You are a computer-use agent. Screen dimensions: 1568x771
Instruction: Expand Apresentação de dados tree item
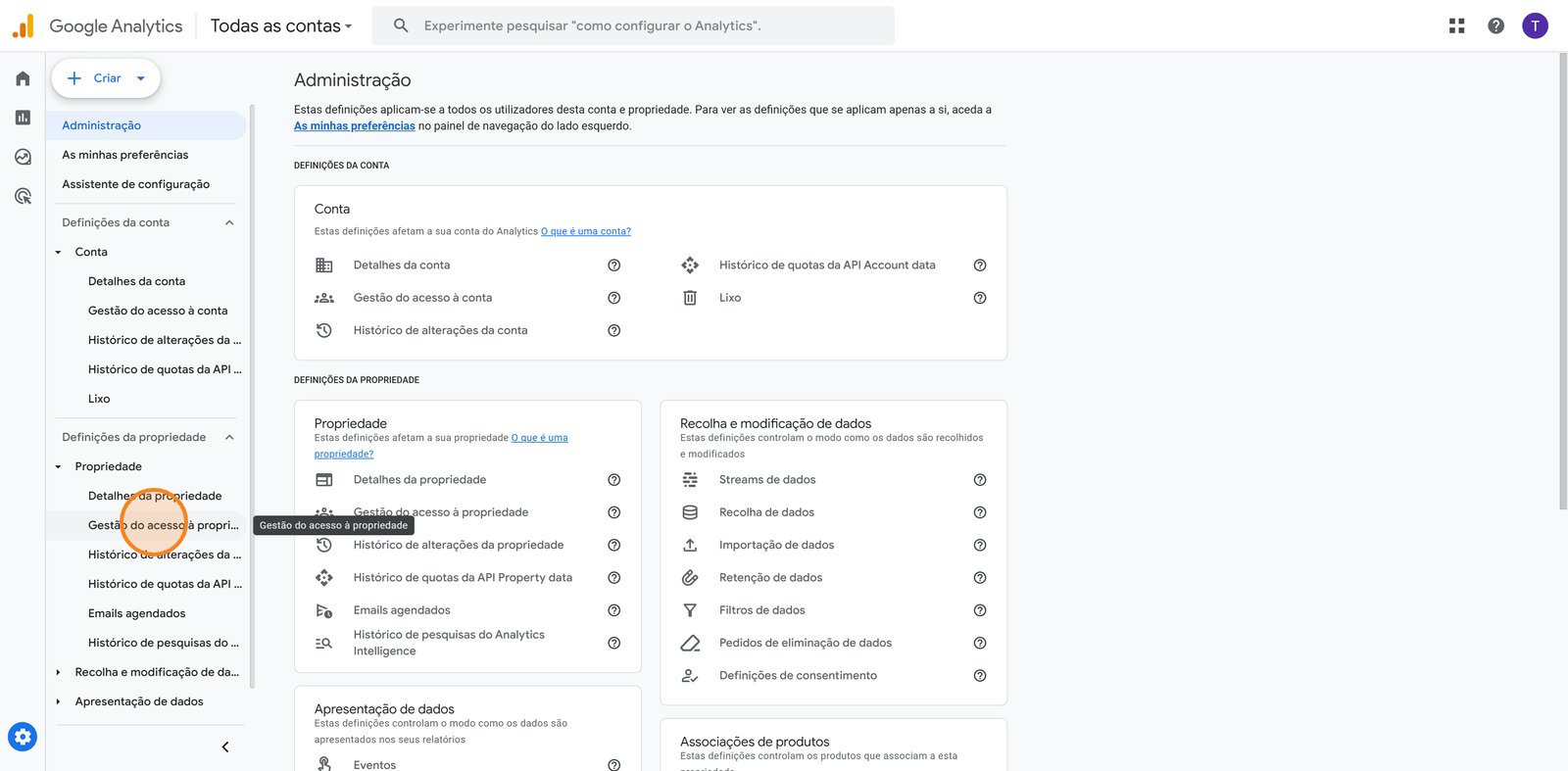(58, 701)
